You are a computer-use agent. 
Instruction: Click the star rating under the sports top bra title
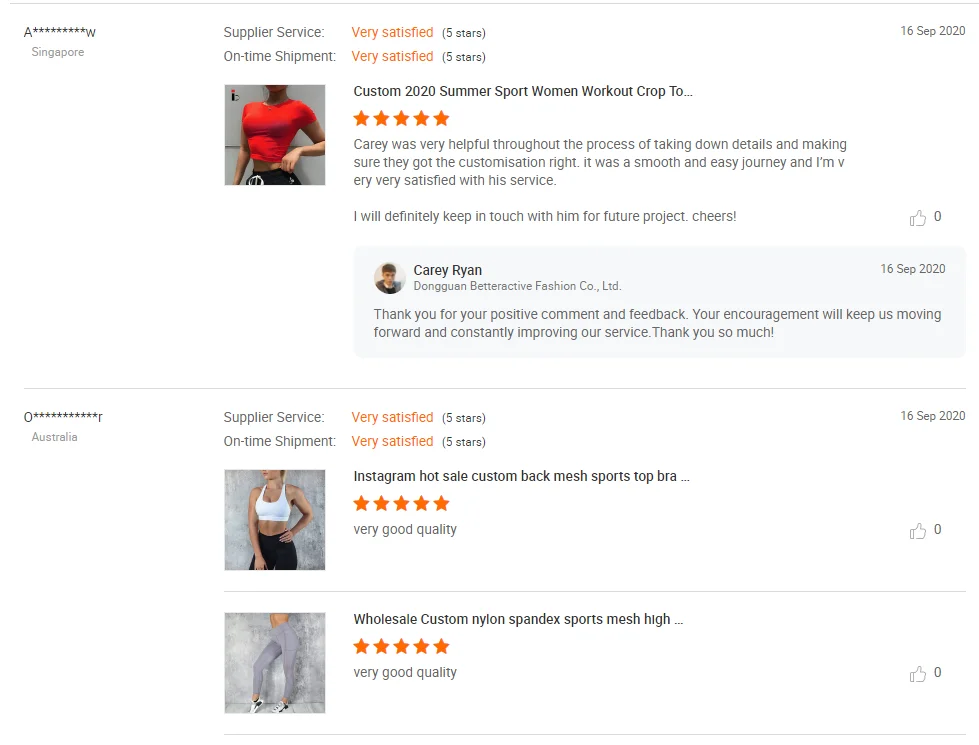pyautogui.click(x=401, y=503)
